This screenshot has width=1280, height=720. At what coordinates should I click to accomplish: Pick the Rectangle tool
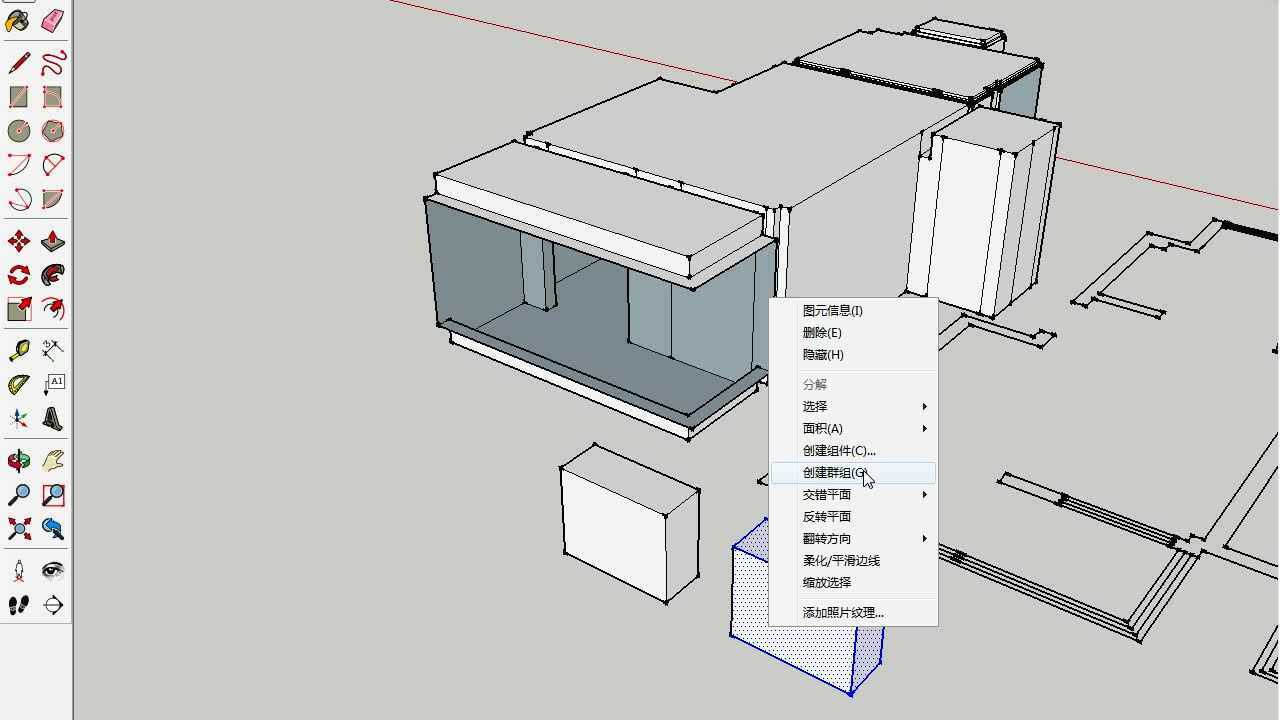click(17, 96)
